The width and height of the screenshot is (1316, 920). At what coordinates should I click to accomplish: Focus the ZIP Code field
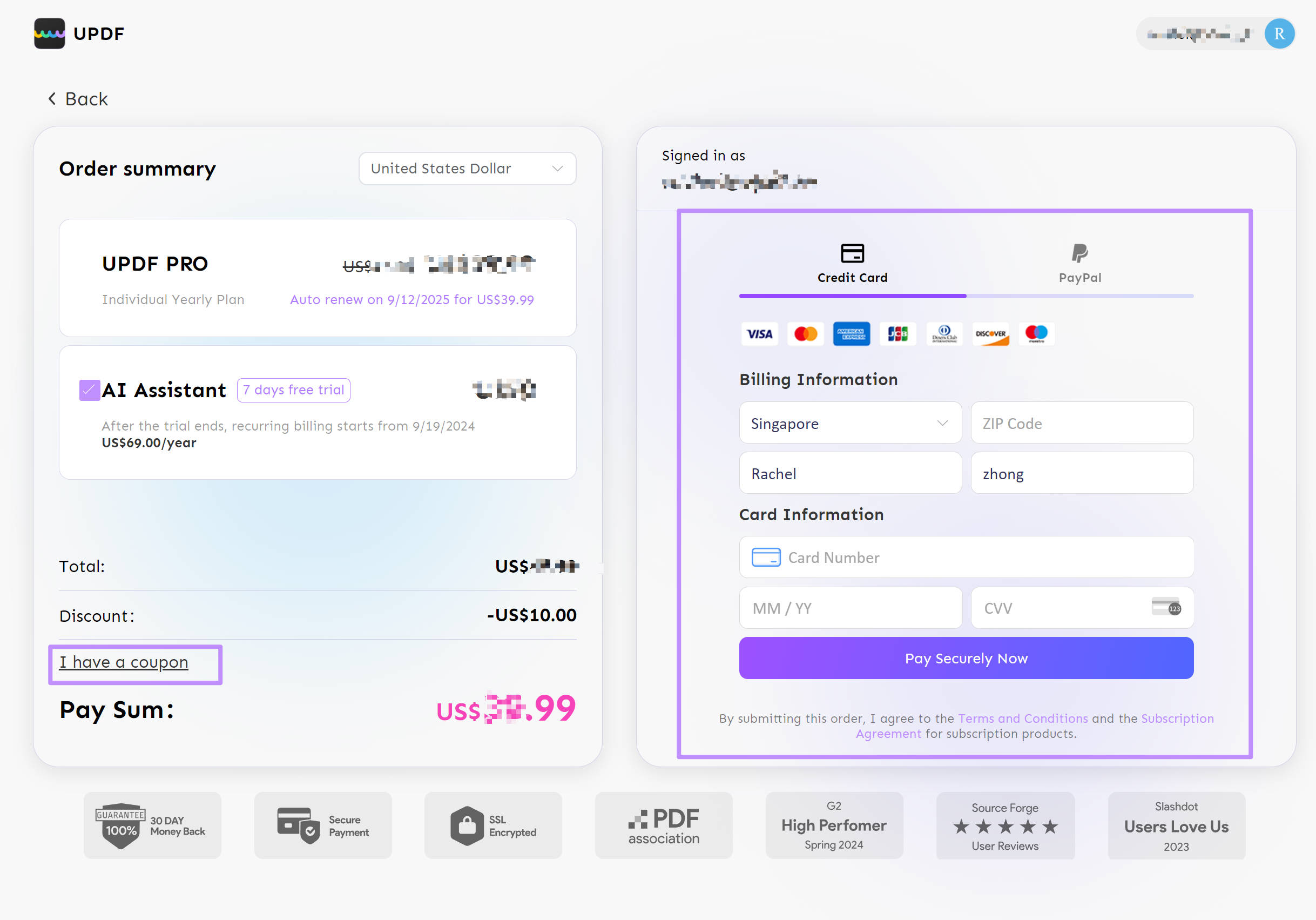pos(1082,422)
